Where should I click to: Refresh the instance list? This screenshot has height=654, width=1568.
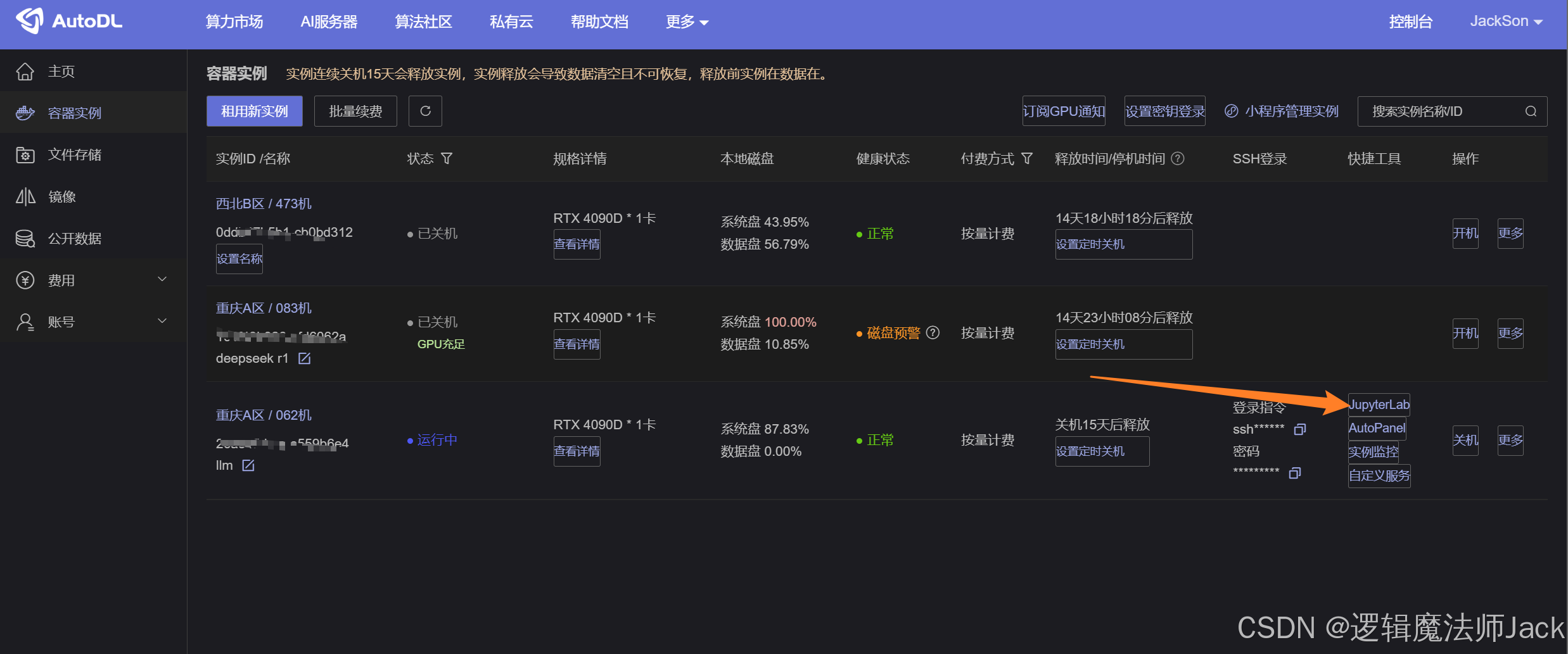click(425, 111)
